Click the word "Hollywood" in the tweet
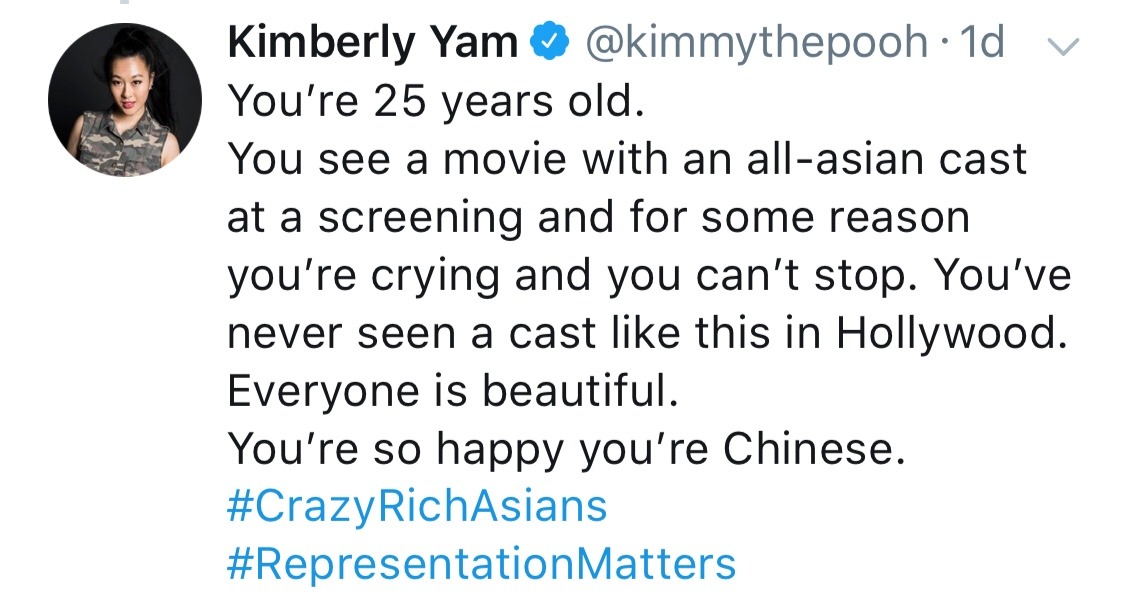This screenshot has width=1125, height=615. click(x=946, y=333)
